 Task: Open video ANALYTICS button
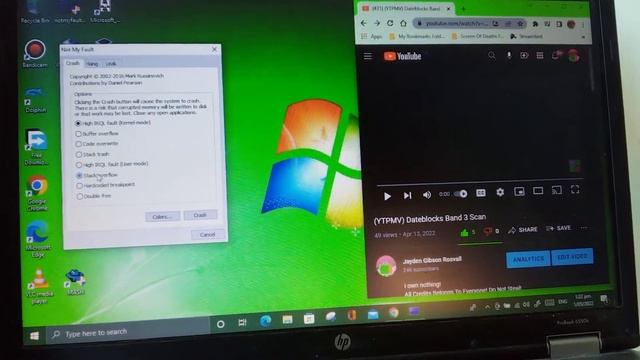point(528,259)
